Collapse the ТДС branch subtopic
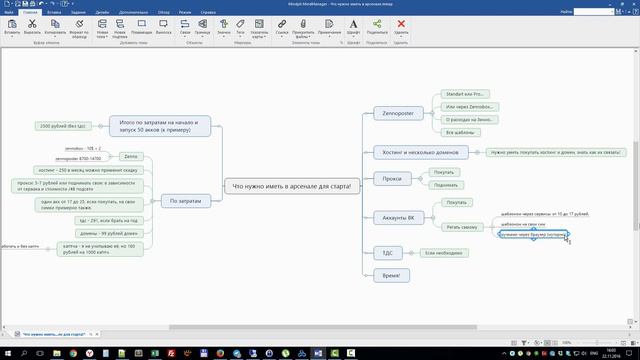The height and width of the screenshot is (360, 640). pos(411,253)
